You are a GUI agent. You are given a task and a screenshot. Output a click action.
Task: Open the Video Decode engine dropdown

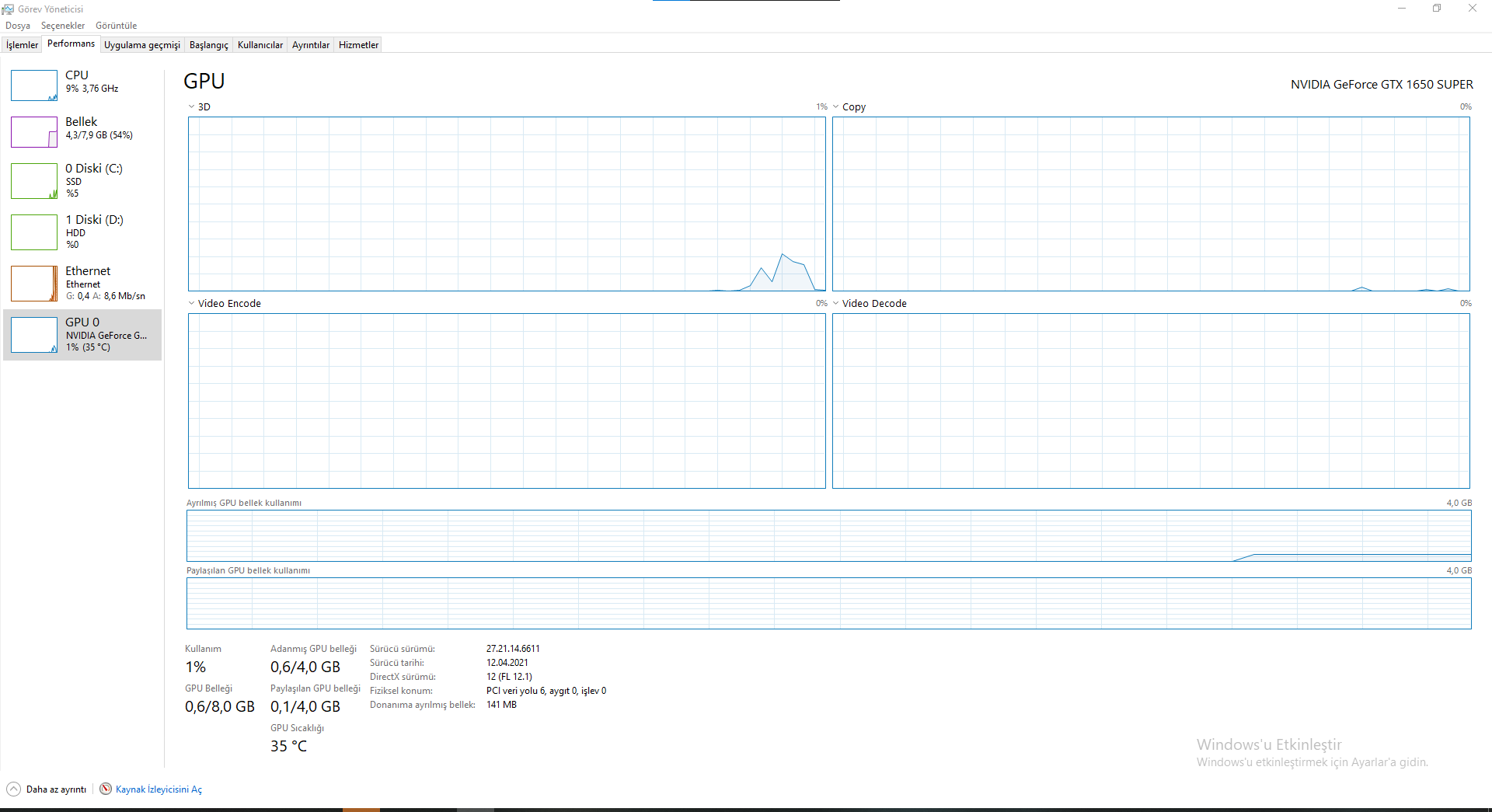tap(836, 304)
